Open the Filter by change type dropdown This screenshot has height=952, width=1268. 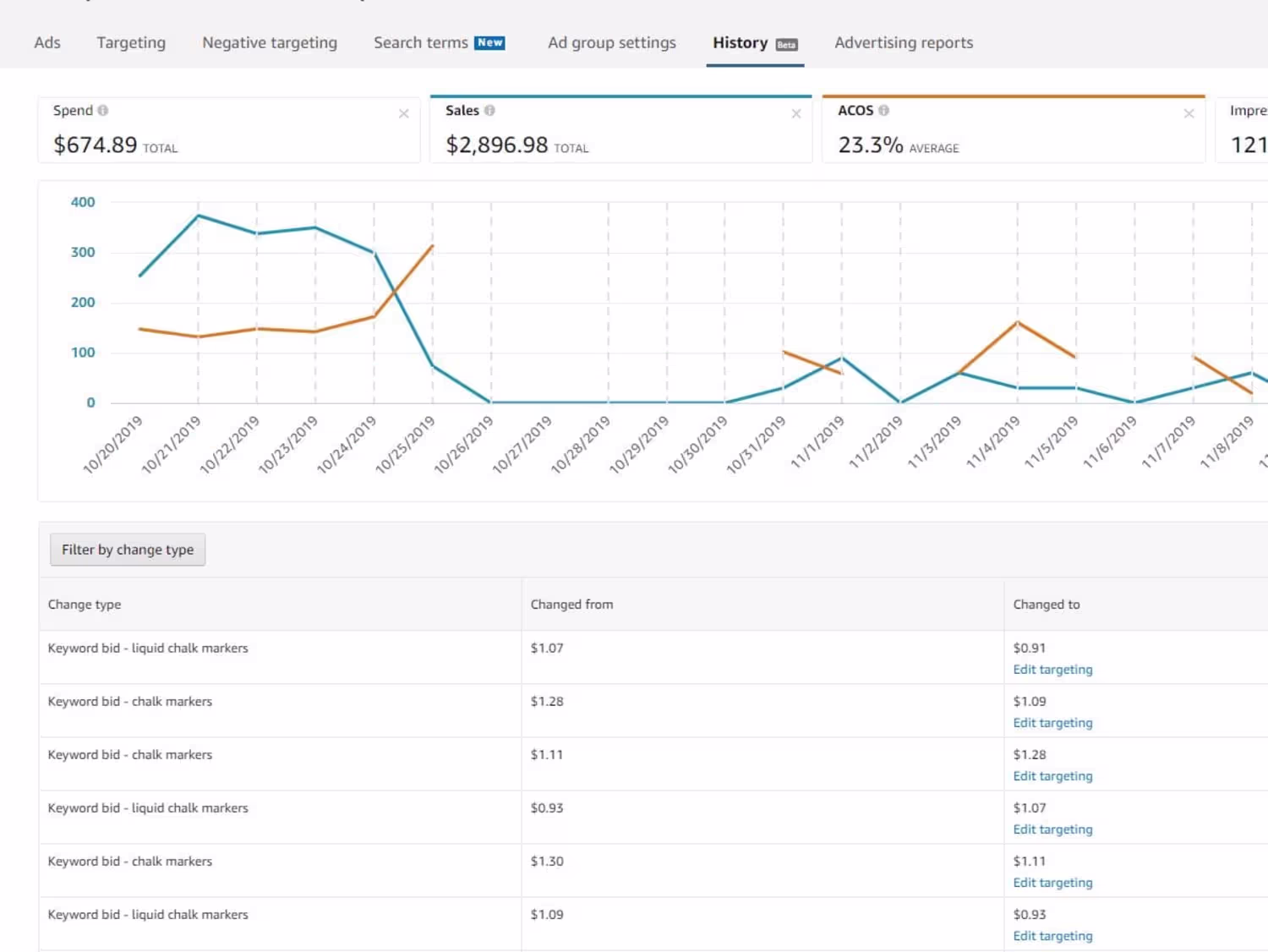[x=128, y=550]
